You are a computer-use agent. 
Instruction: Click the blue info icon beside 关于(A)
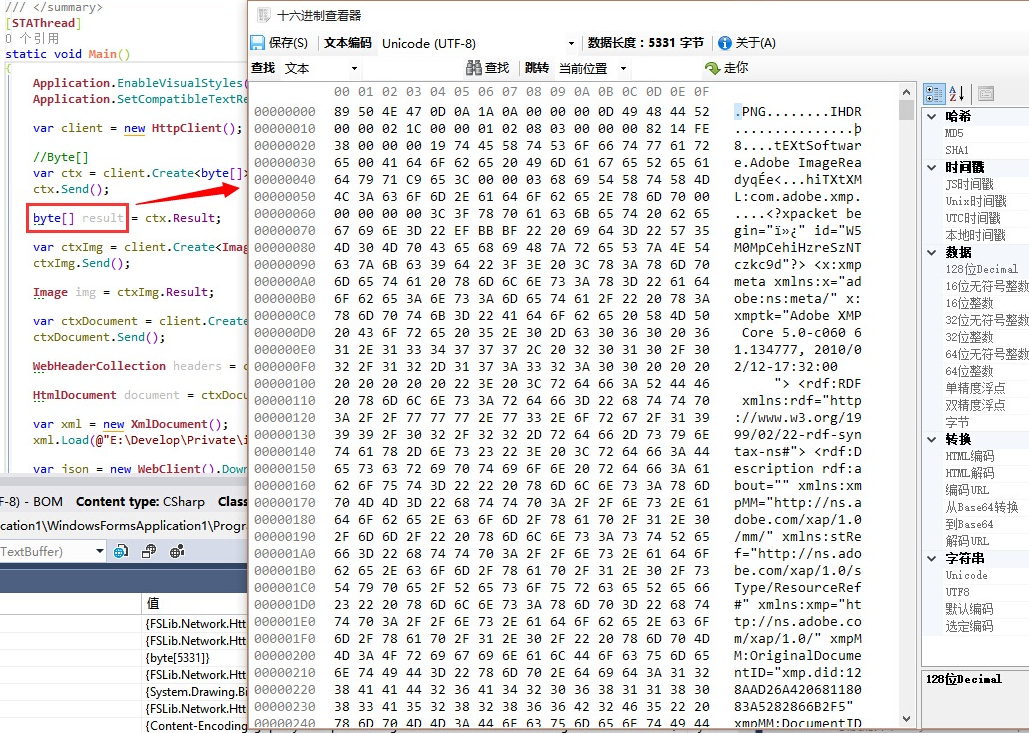724,43
